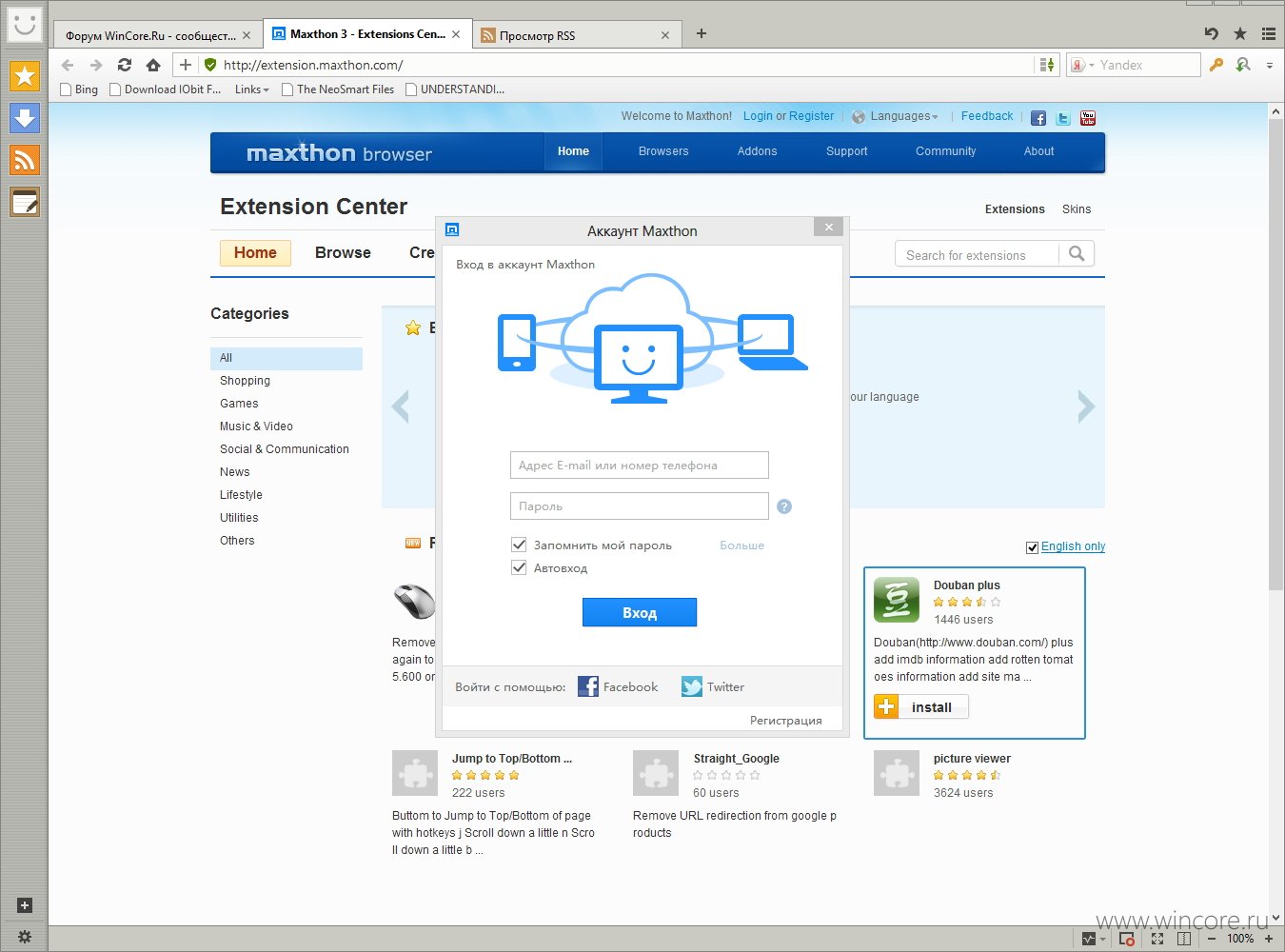This screenshot has width=1285, height=952.
Task: Select the Browse tab in Extension Center
Action: [343, 252]
